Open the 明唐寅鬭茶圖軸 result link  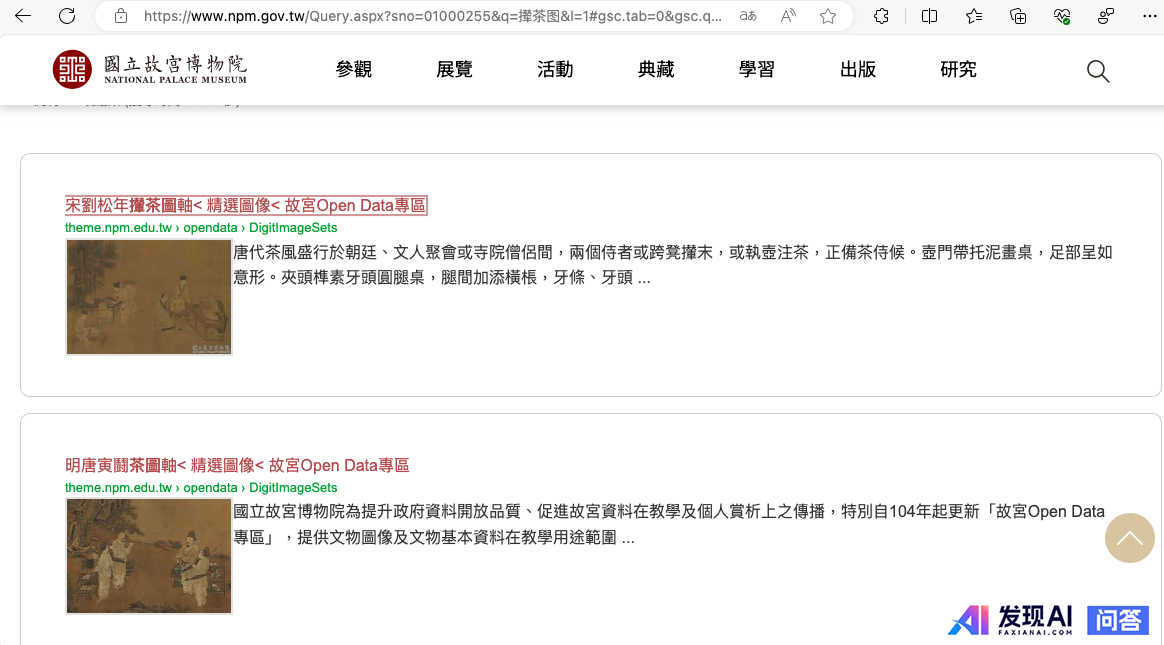point(237,465)
